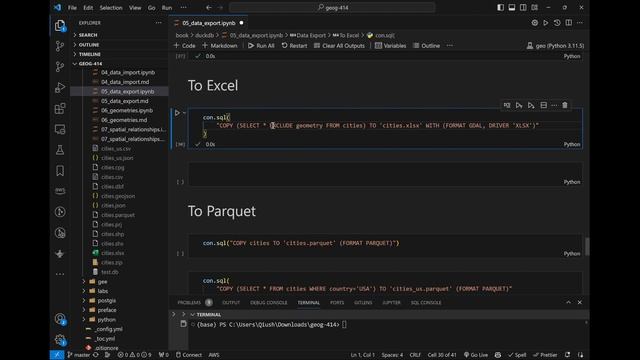This screenshot has width=640, height=360.
Task: Expand the OUTLINE section in Explorer
Action: (x=89, y=44)
